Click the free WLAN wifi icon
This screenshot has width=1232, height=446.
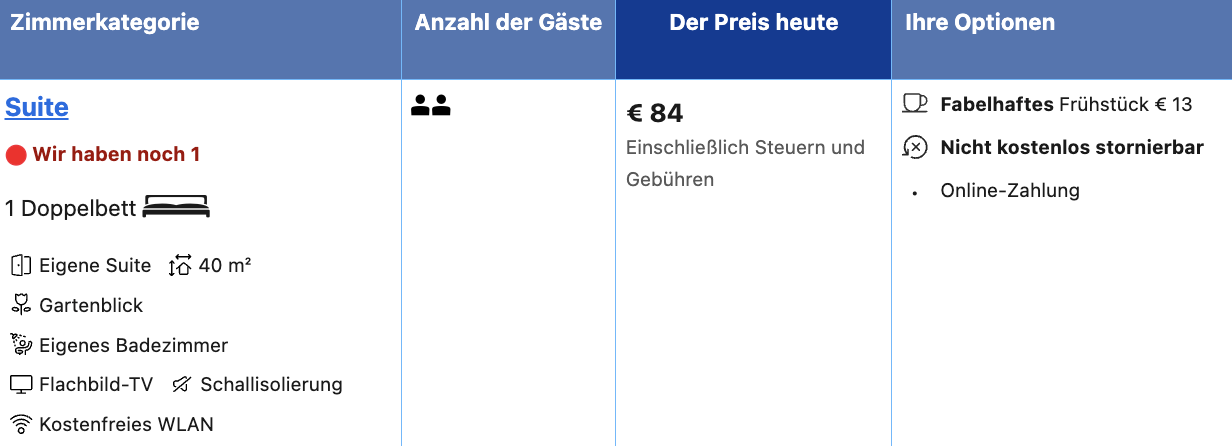(x=21, y=424)
